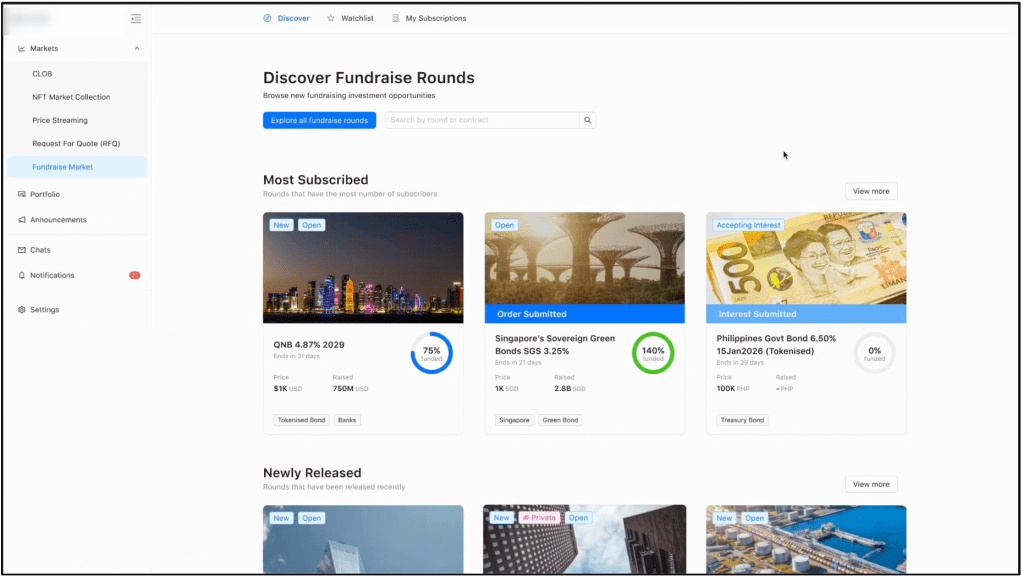Image resolution: width=1023 pixels, height=577 pixels.
Task: Open the Singapore Sovereign Green Bonds card image
Action: [584, 257]
